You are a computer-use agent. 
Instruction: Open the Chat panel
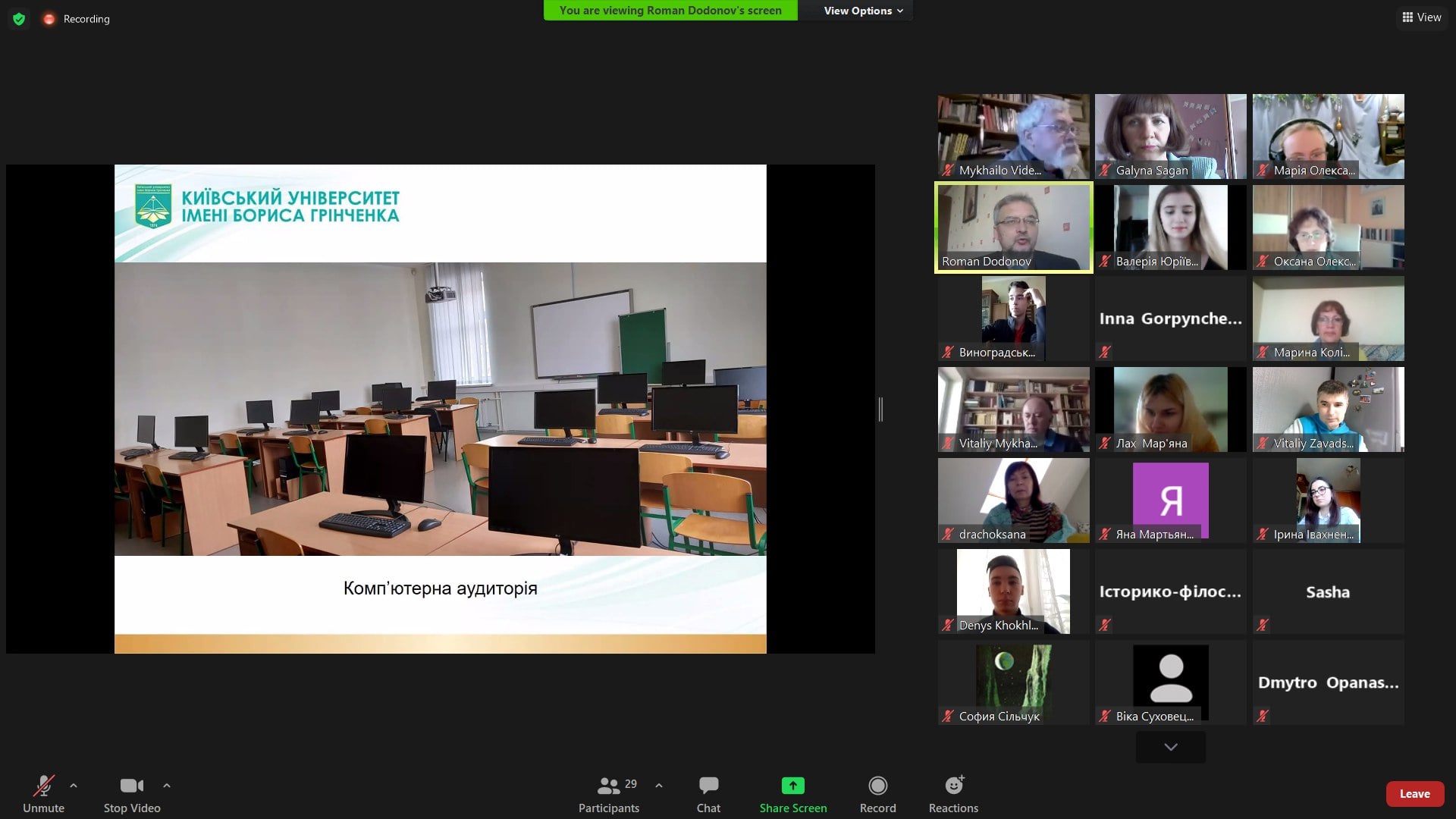pos(708,786)
